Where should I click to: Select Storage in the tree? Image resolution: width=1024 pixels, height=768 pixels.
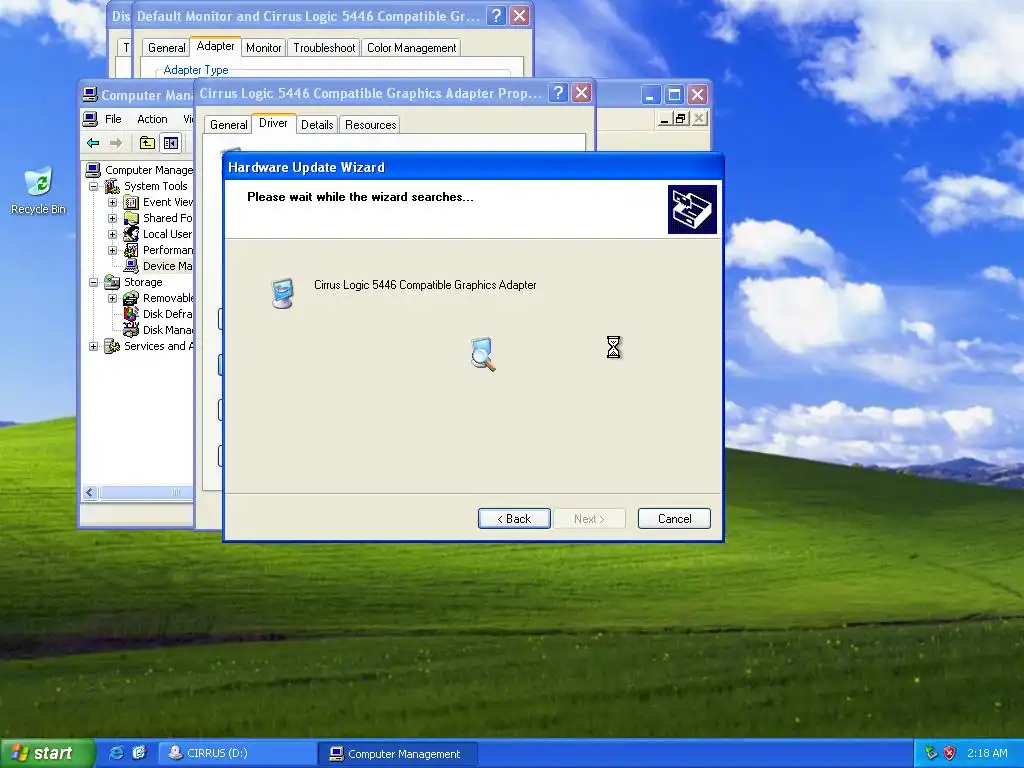143,282
